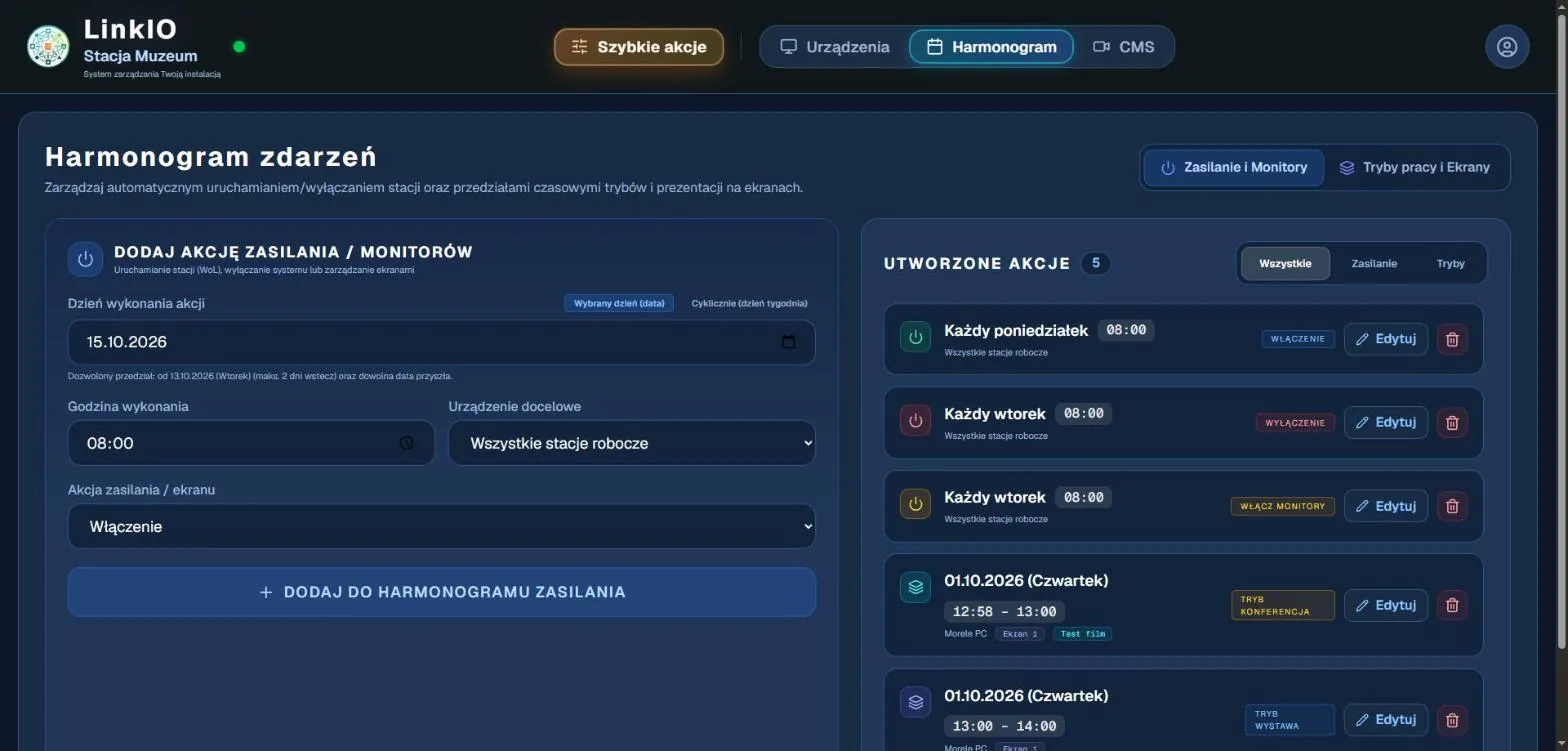Expand the Akcja zasilania / ekranu dropdown
The image size is (1568, 751).
pos(442,527)
